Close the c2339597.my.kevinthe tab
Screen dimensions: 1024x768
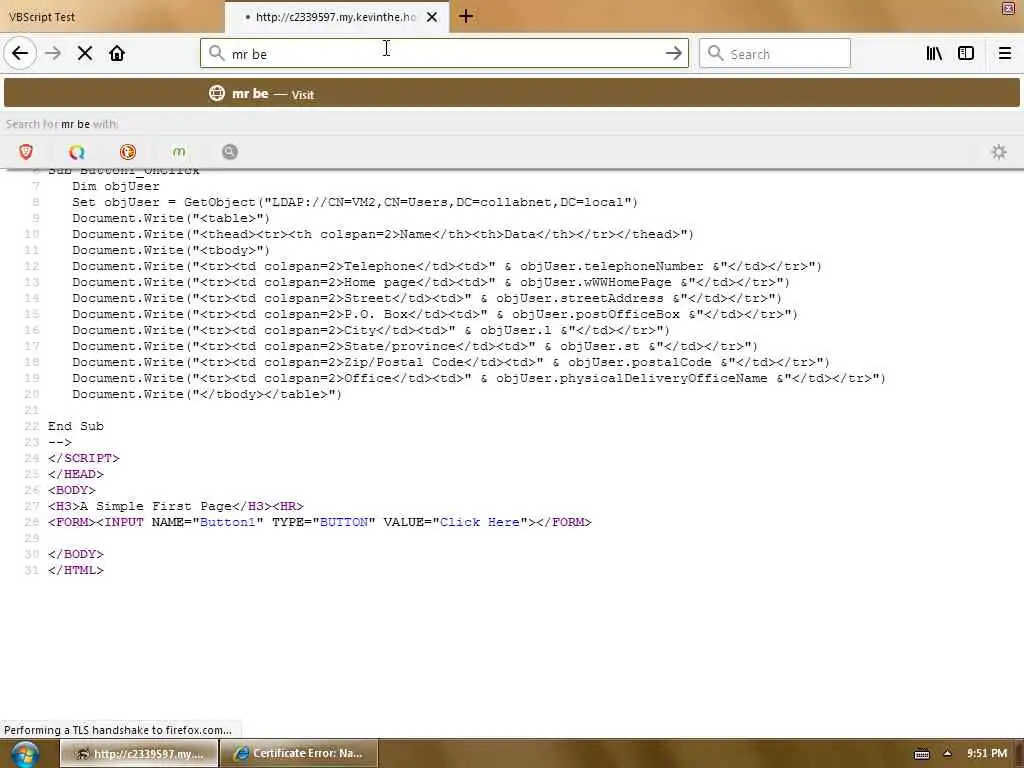[x=432, y=17]
